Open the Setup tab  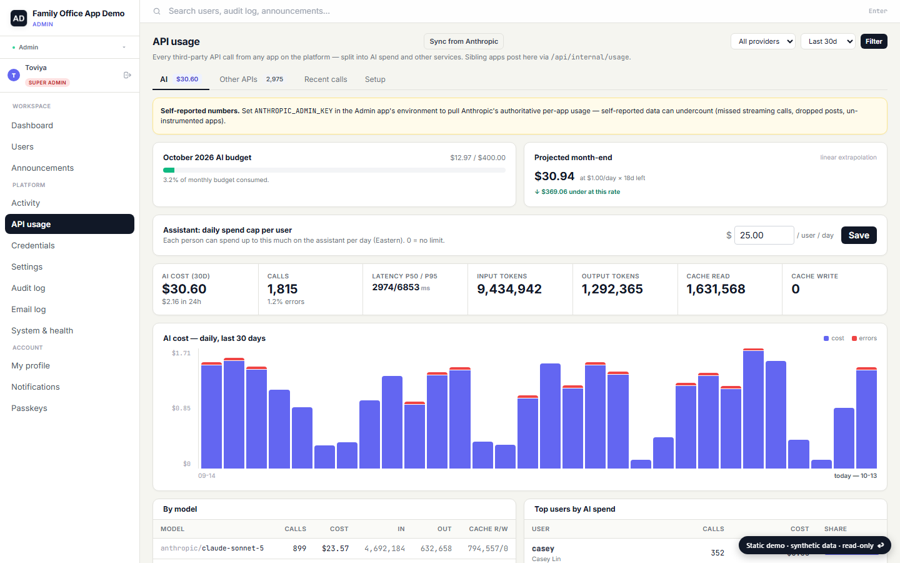(375, 79)
